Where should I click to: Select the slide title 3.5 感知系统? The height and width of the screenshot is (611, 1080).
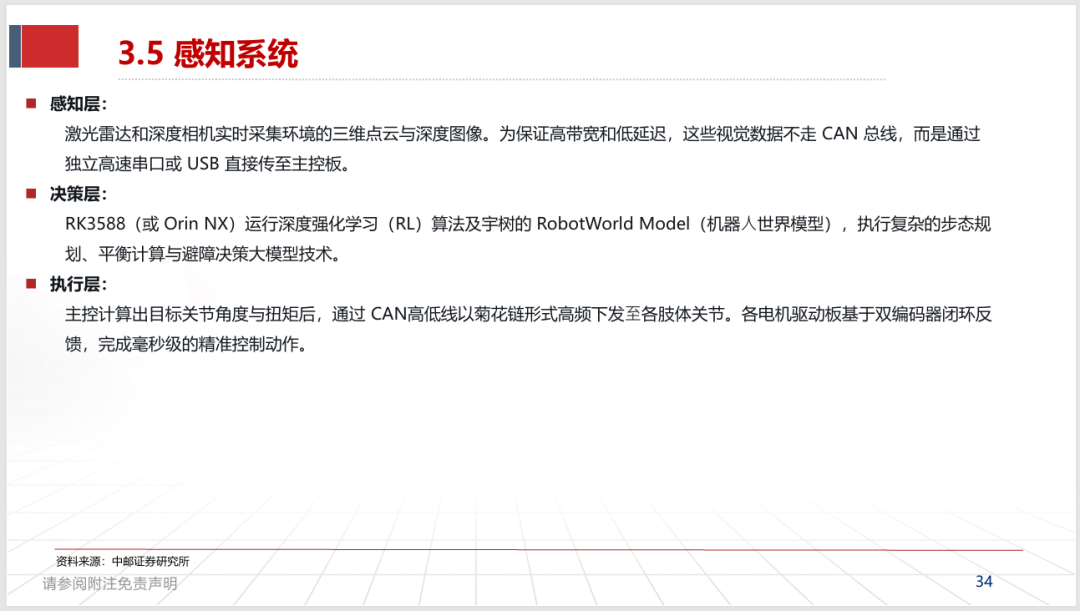[208, 54]
